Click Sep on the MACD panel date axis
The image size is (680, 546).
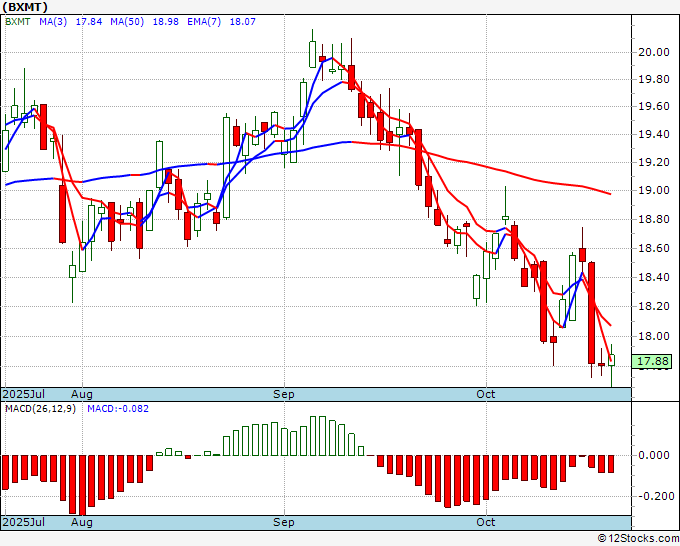284,522
